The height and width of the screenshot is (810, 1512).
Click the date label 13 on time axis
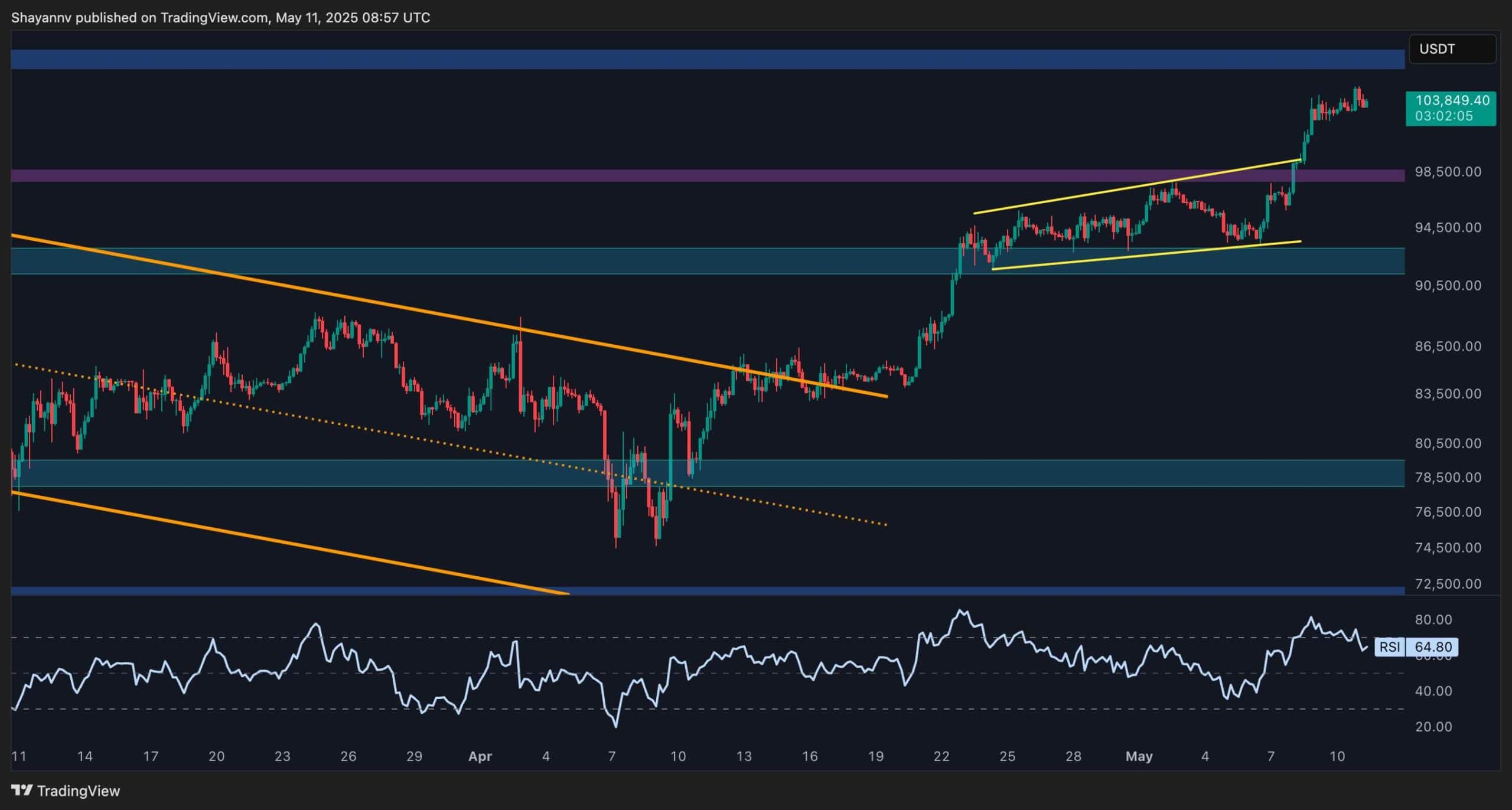pos(744,756)
